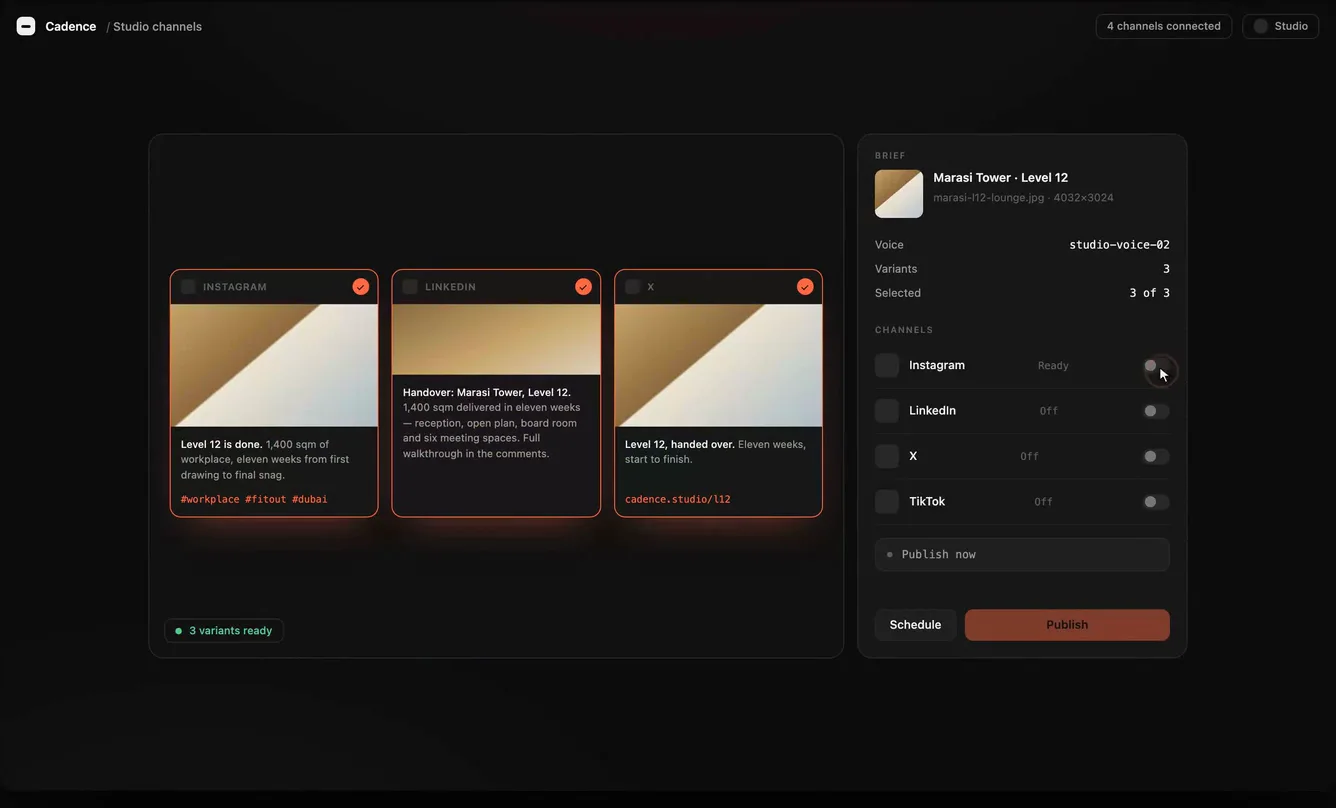Image resolution: width=1336 pixels, height=808 pixels.
Task: Click the '3 of 3' selected value
Action: click(x=1149, y=293)
